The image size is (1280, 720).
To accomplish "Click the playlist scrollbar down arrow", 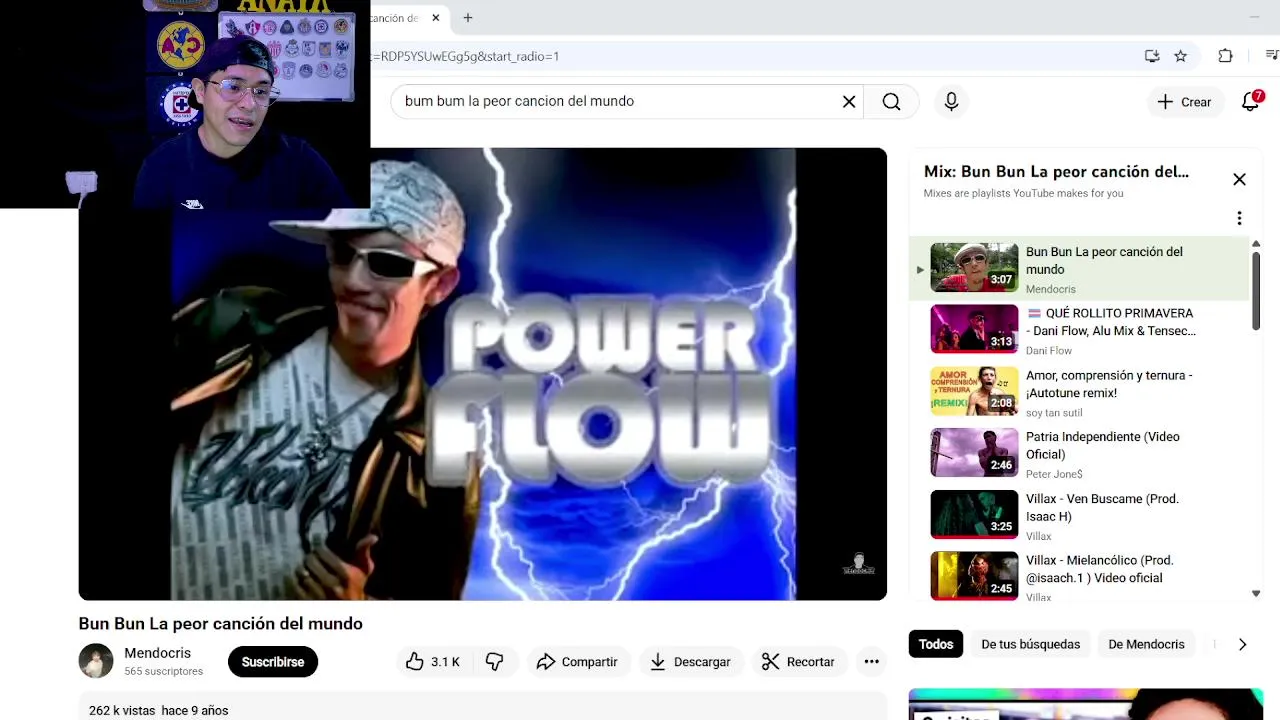I will point(1256,594).
